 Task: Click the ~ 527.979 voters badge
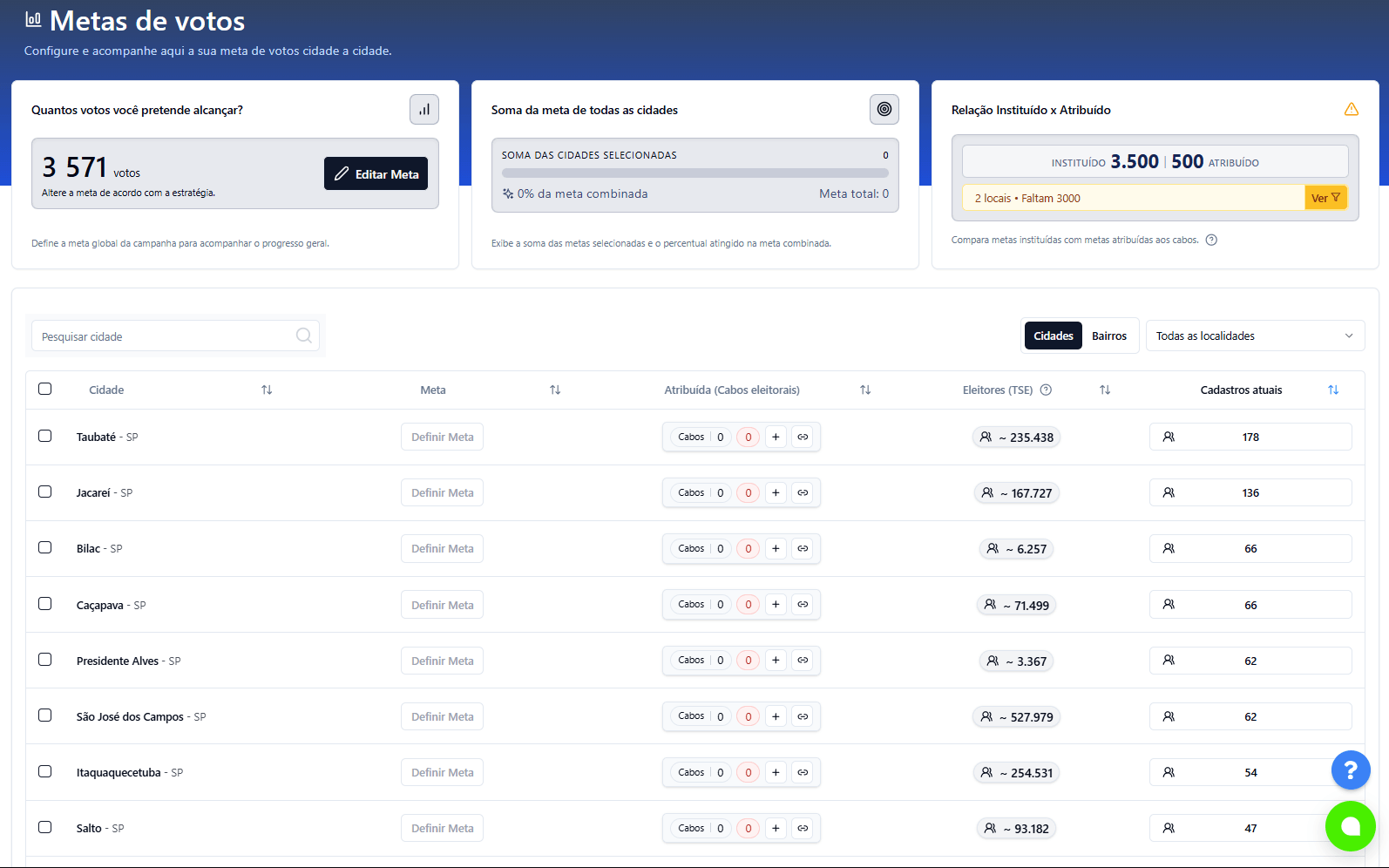coord(1016,716)
